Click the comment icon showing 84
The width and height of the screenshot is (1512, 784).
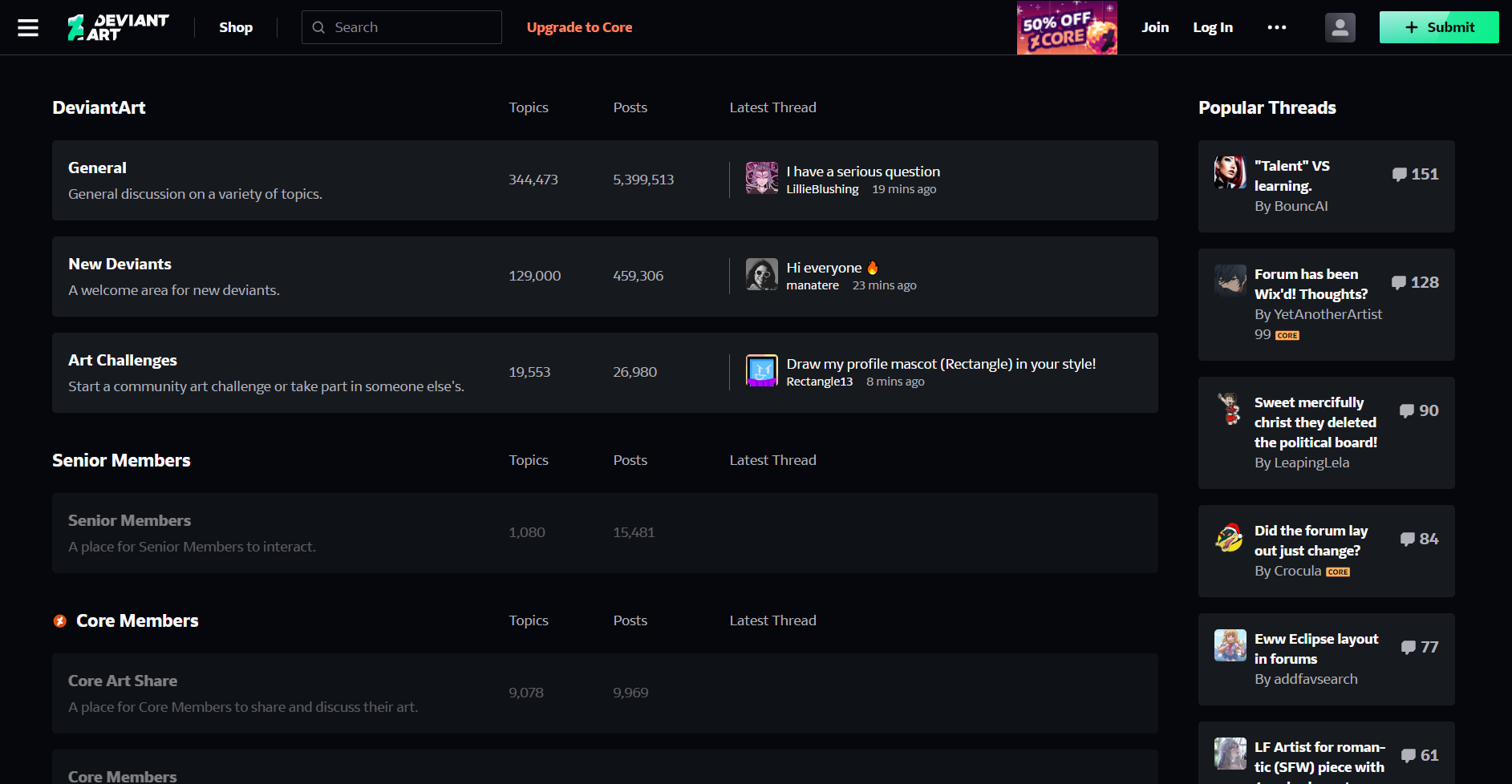1408,540
